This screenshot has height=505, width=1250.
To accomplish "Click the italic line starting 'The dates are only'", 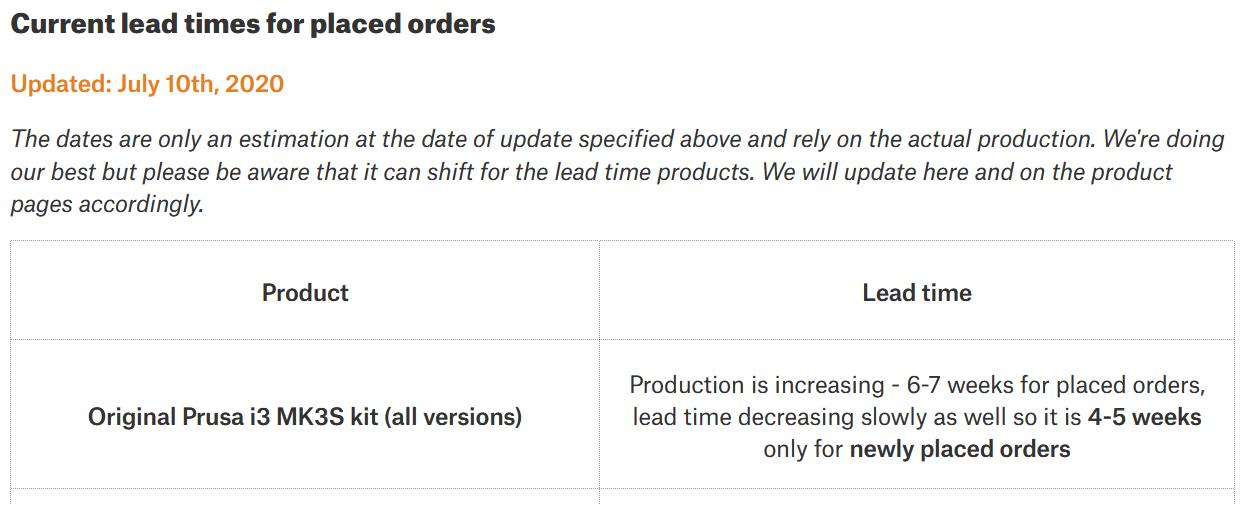I will pos(616,140).
